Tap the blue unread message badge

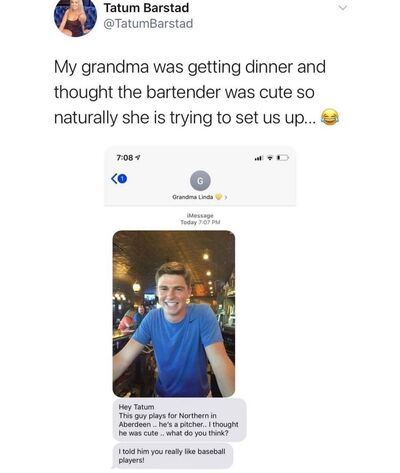123,179
